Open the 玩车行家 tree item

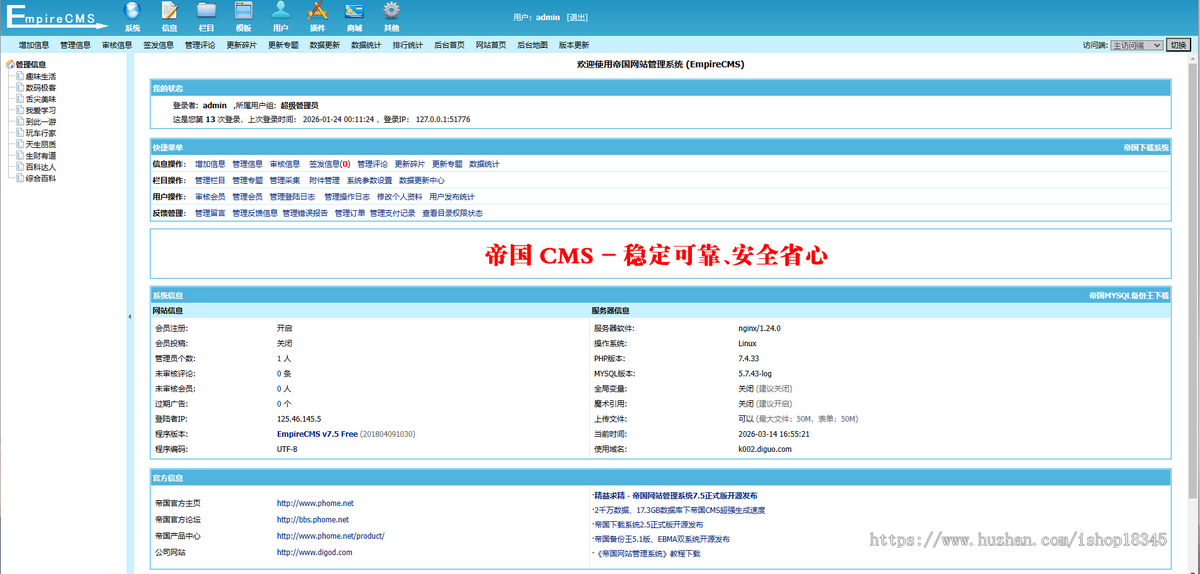tap(41, 132)
